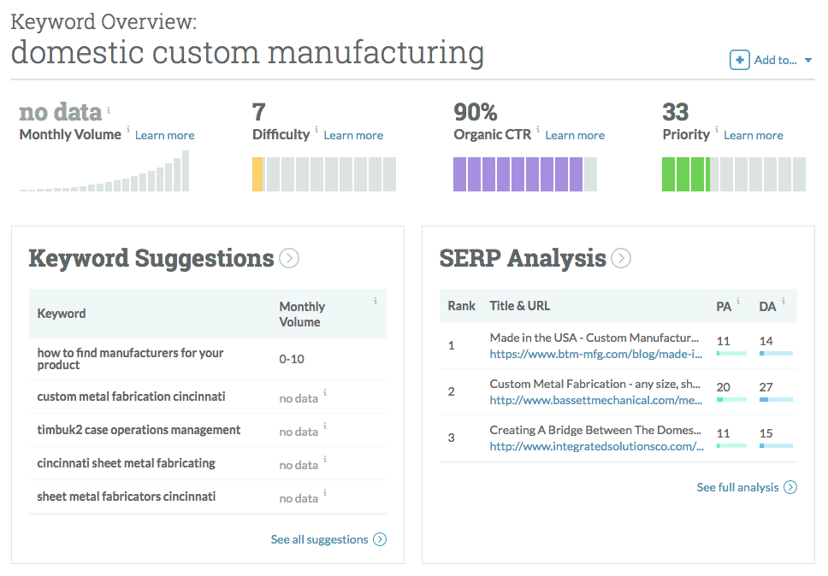Screen dimensions: 828x576
Task: Click info icon beside DA column header
Action: (x=784, y=301)
